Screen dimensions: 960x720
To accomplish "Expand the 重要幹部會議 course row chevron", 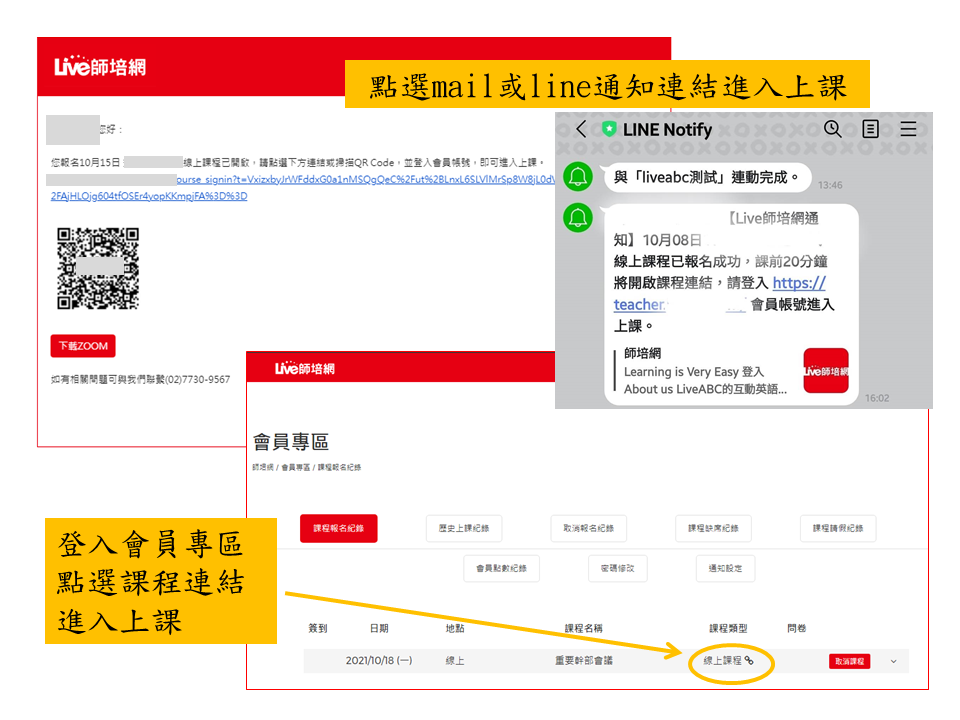I will (x=893, y=661).
